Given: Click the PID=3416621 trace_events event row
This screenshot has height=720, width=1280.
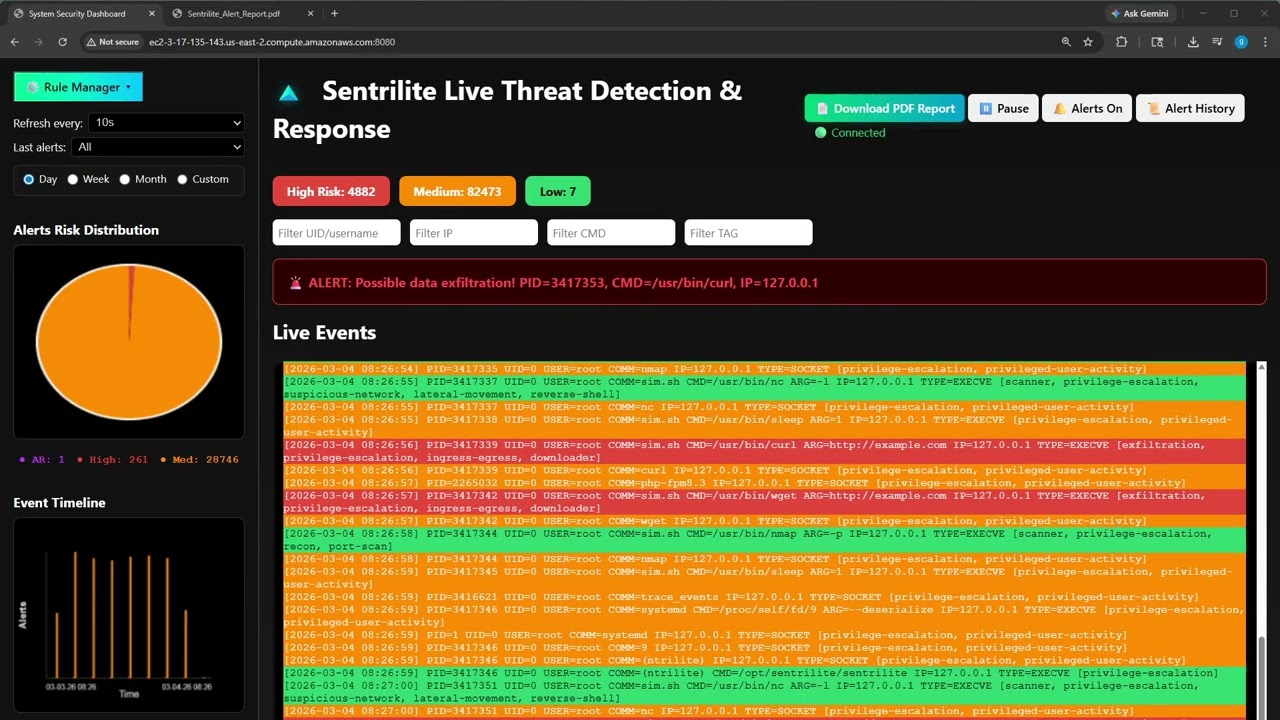Looking at the screenshot, I should pyautogui.click(x=764, y=597).
